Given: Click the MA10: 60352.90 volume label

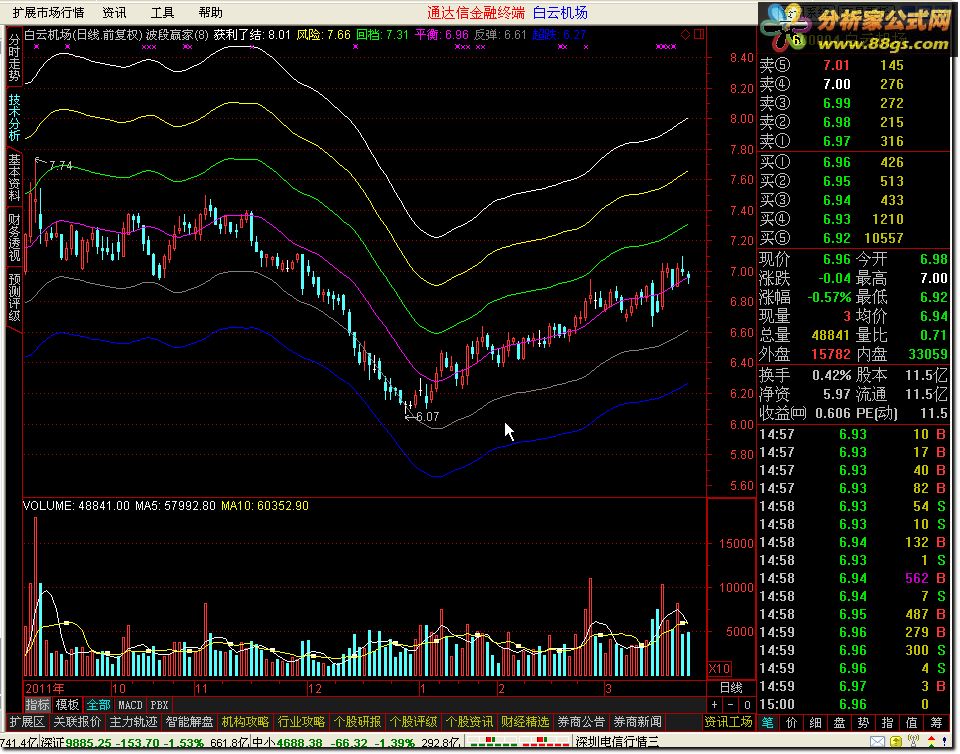Looking at the screenshot, I should [x=264, y=506].
